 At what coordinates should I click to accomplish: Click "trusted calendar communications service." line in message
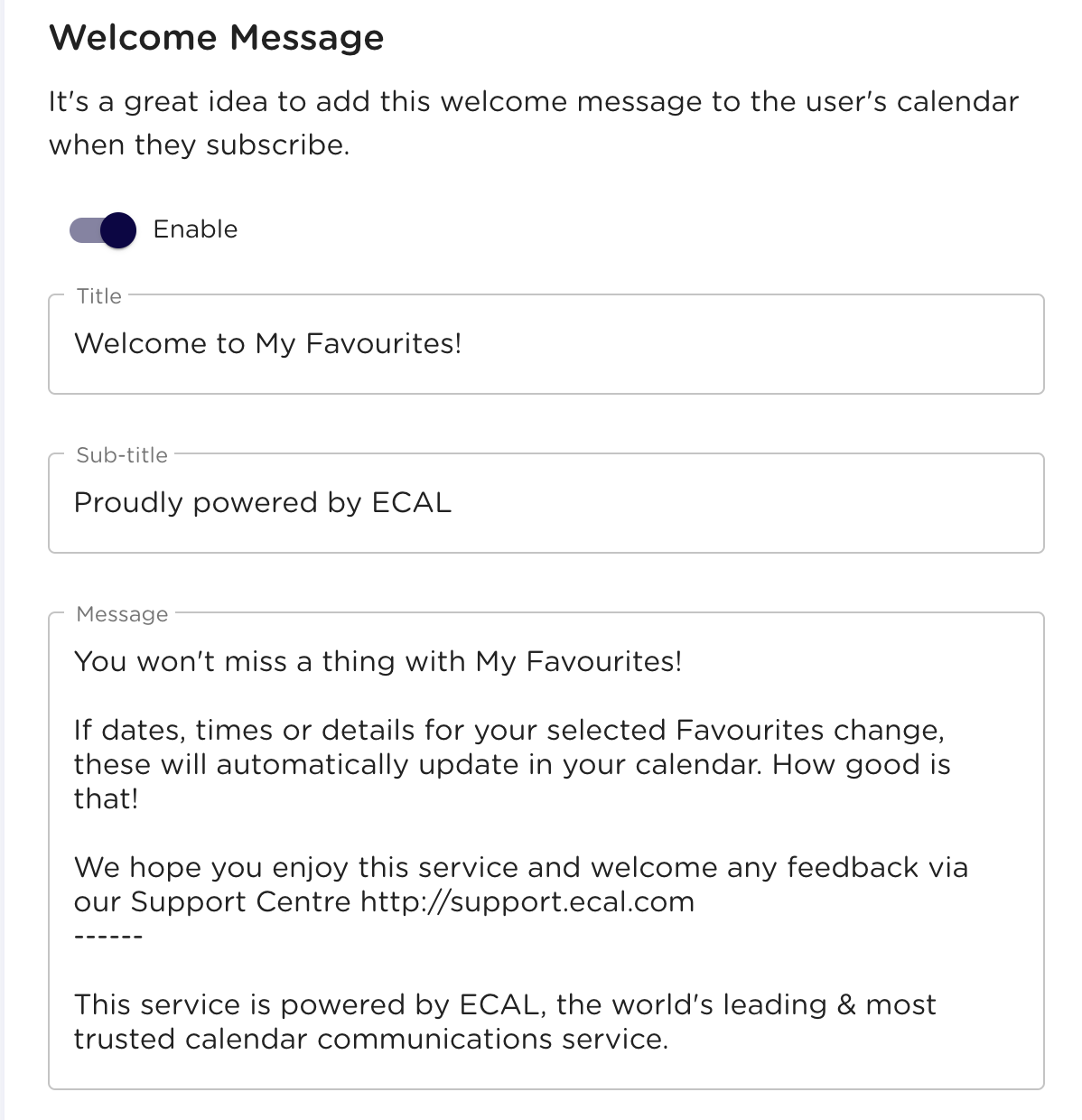click(x=370, y=1039)
